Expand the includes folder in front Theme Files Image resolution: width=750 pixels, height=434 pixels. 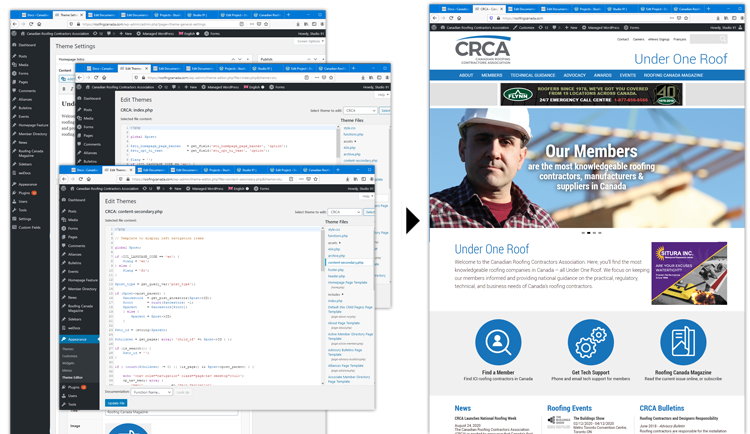pos(335,294)
